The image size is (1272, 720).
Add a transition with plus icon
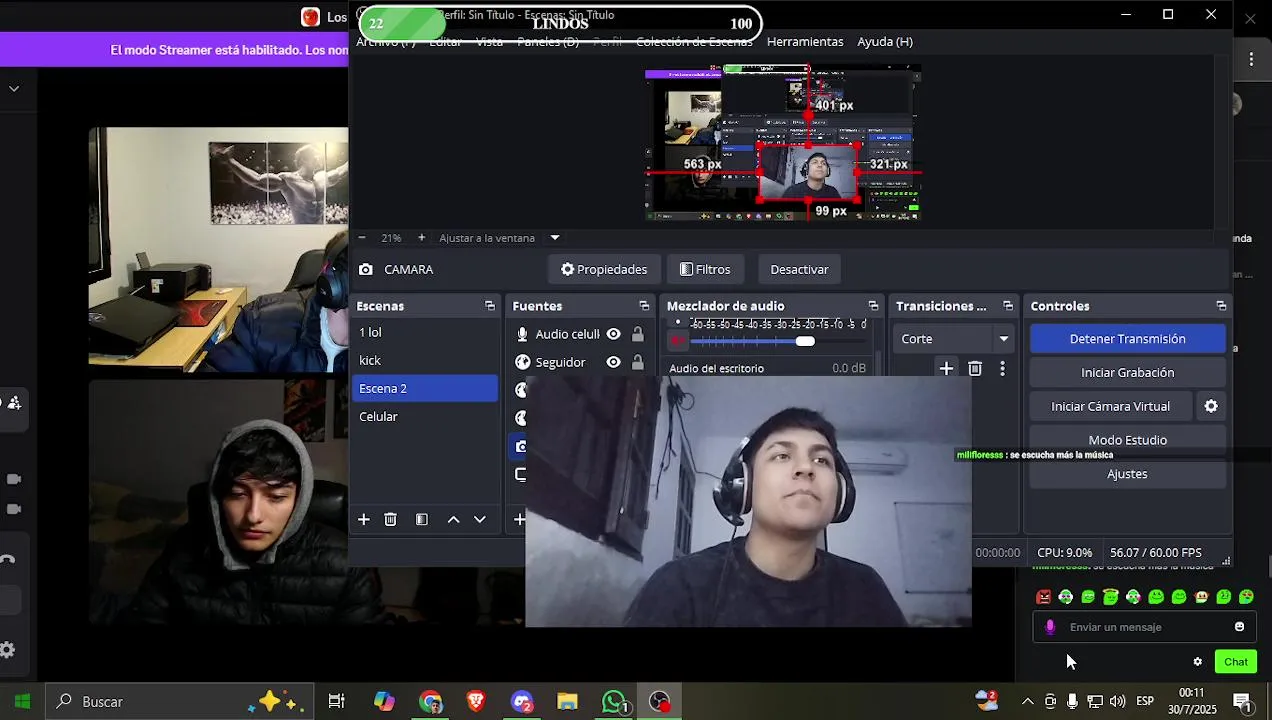[946, 369]
